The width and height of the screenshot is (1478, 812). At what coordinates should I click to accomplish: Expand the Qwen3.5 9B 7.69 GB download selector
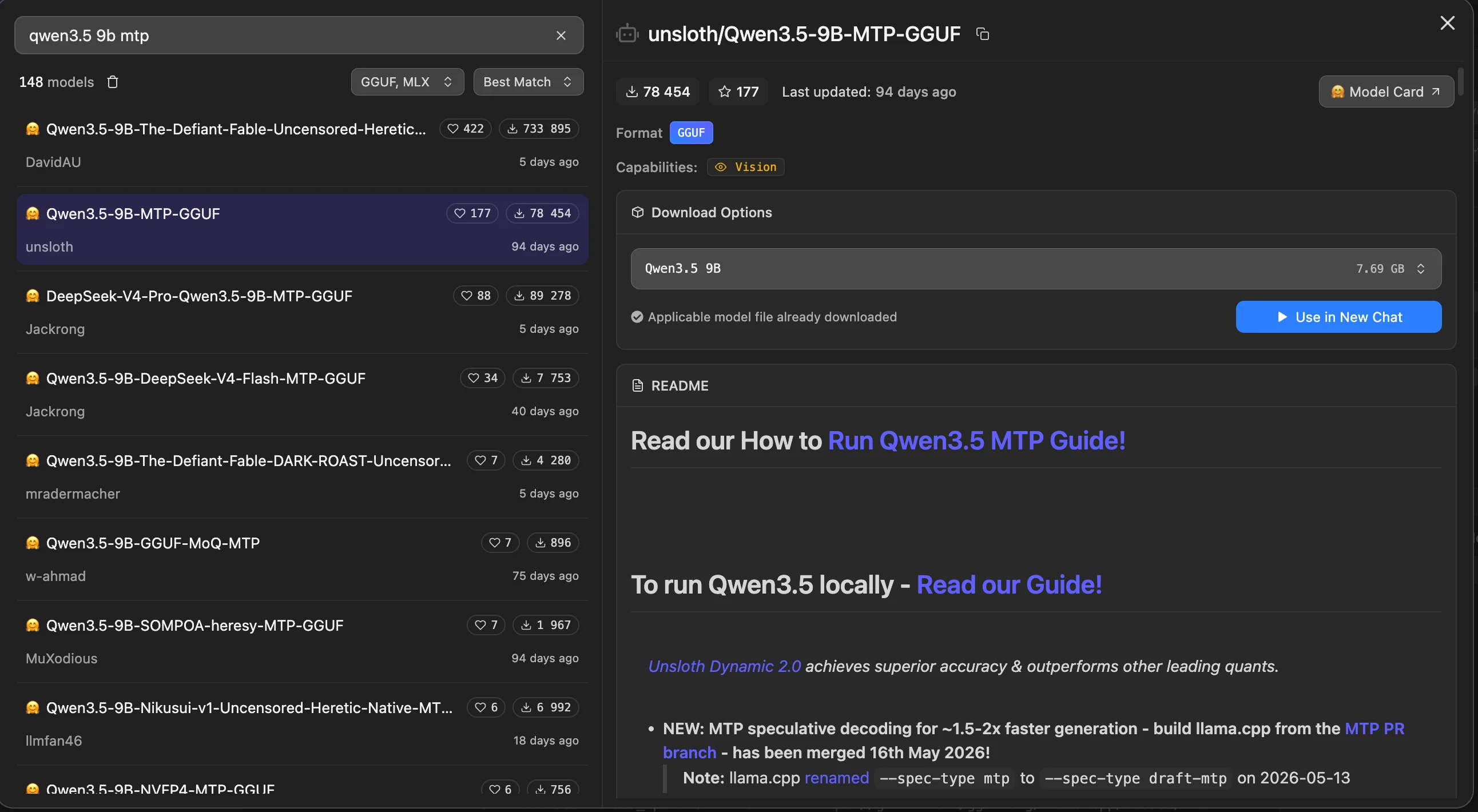tap(1036, 269)
